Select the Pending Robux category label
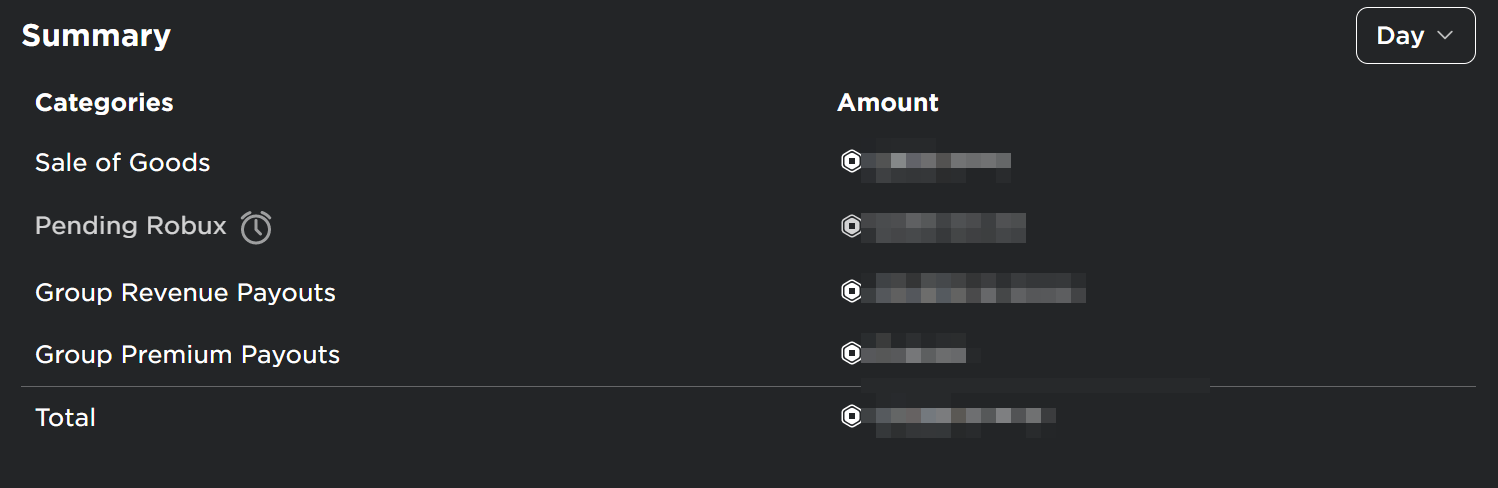This screenshot has width=1498, height=488. click(131, 226)
